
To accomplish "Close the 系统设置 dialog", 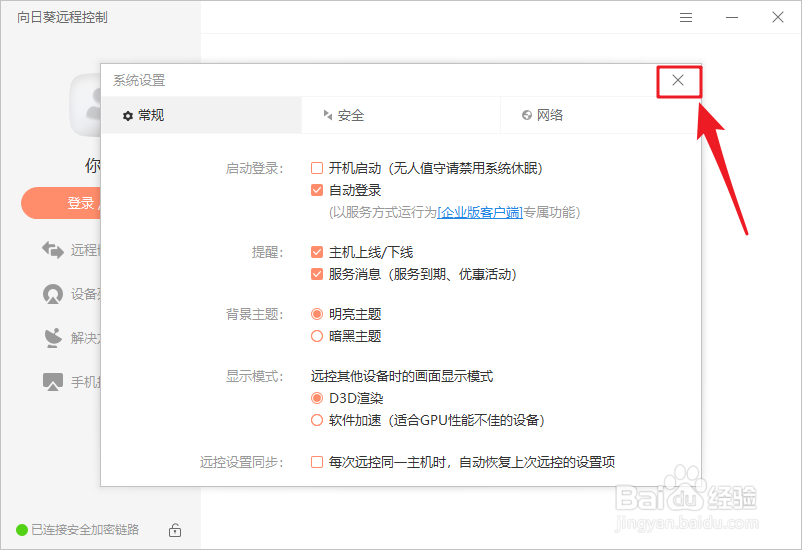I will [678, 80].
